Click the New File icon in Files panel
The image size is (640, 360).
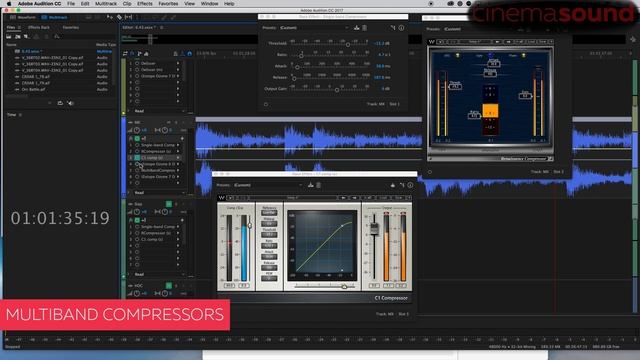(x=26, y=37)
